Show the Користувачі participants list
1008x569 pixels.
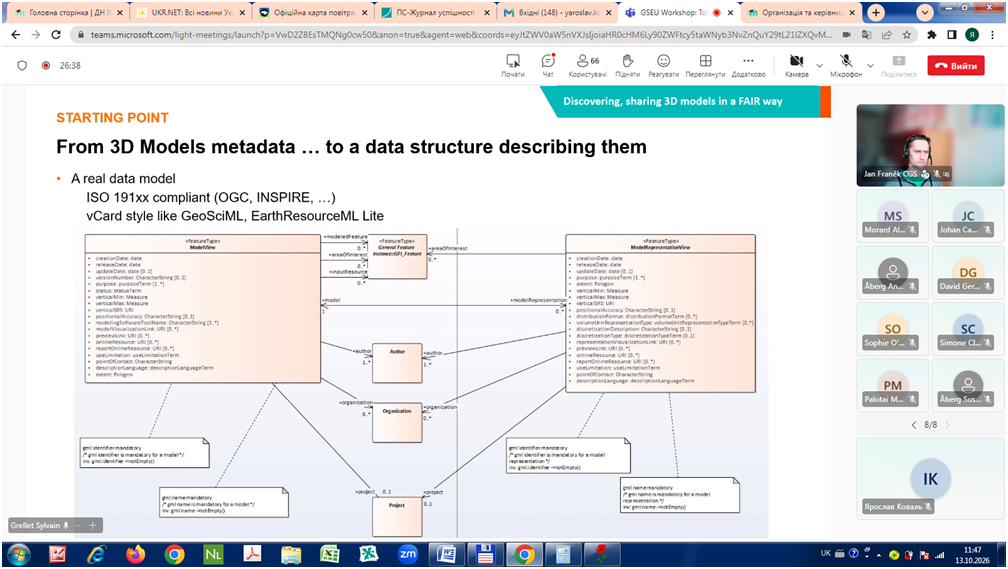[588, 65]
